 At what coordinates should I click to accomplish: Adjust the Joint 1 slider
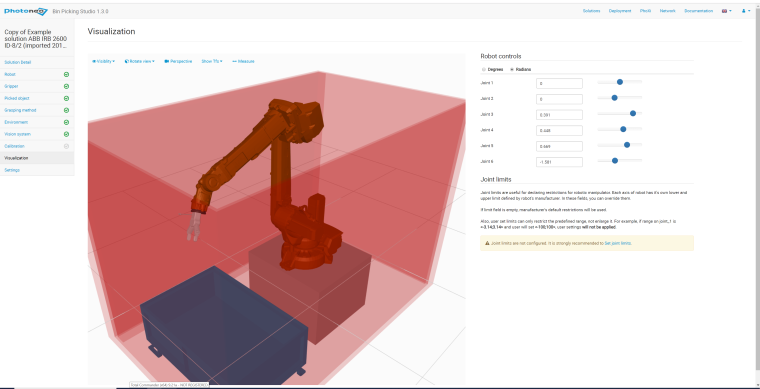619,82
